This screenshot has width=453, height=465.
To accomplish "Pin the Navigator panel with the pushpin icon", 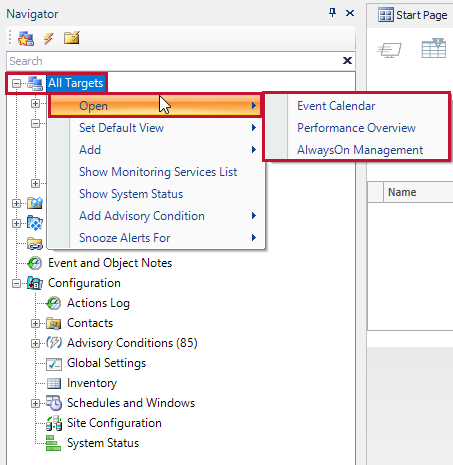I will (332, 13).
